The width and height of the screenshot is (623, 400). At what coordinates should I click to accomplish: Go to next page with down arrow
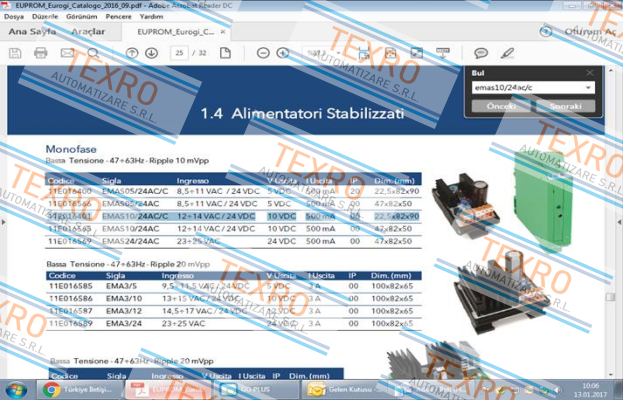coord(151,53)
